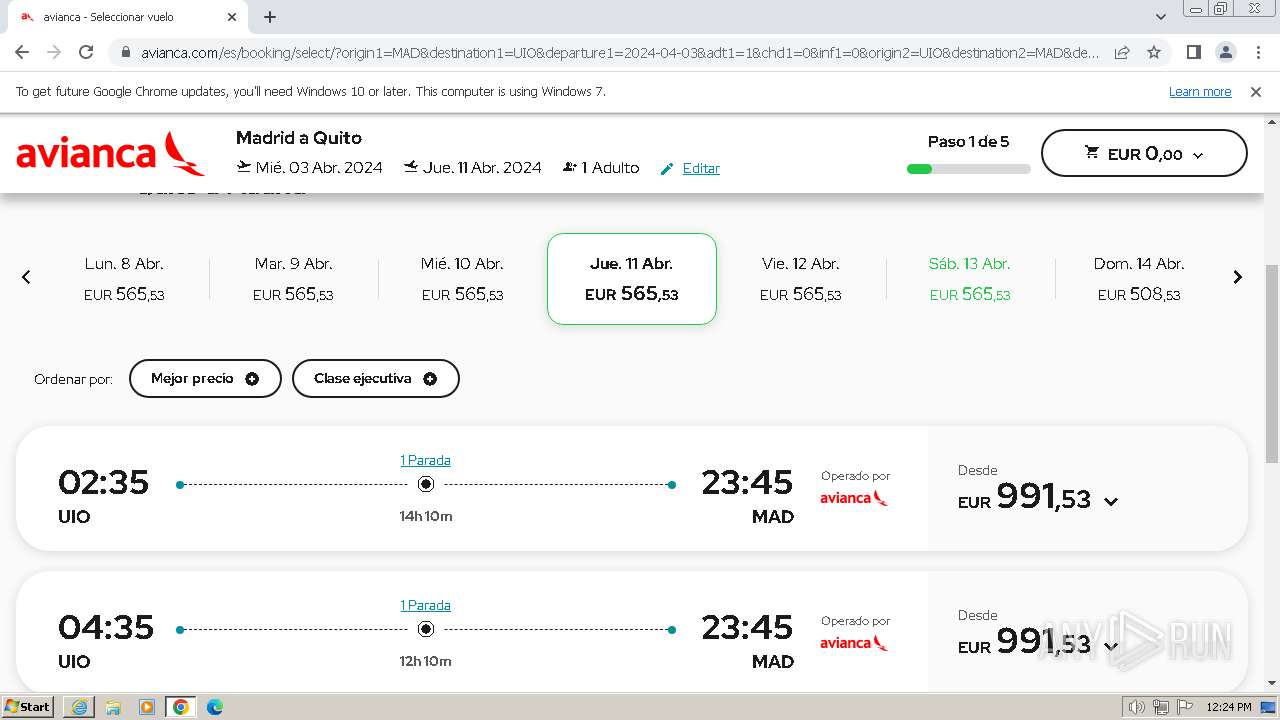1280x720 pixels.
Task: Bookmark this page with the star icon
Action: coord(1154,52)
